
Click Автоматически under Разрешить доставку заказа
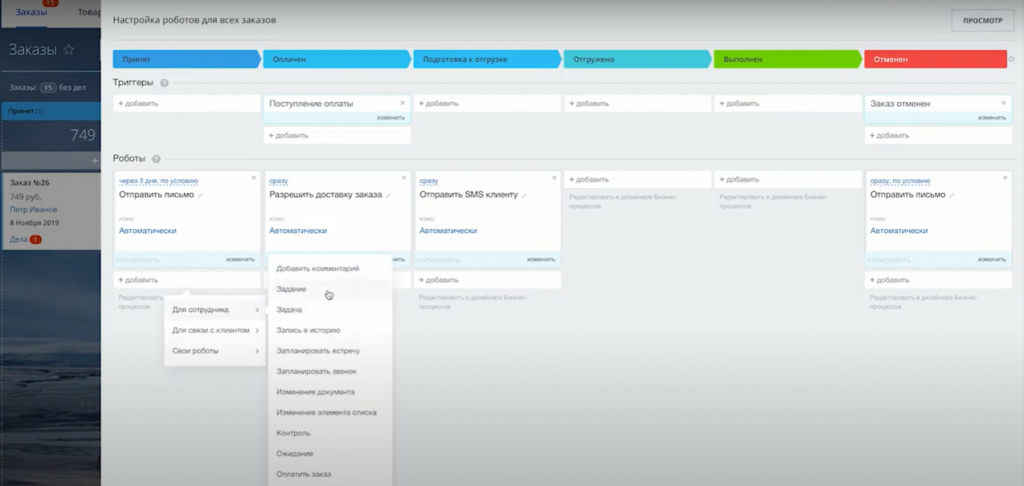298,231
